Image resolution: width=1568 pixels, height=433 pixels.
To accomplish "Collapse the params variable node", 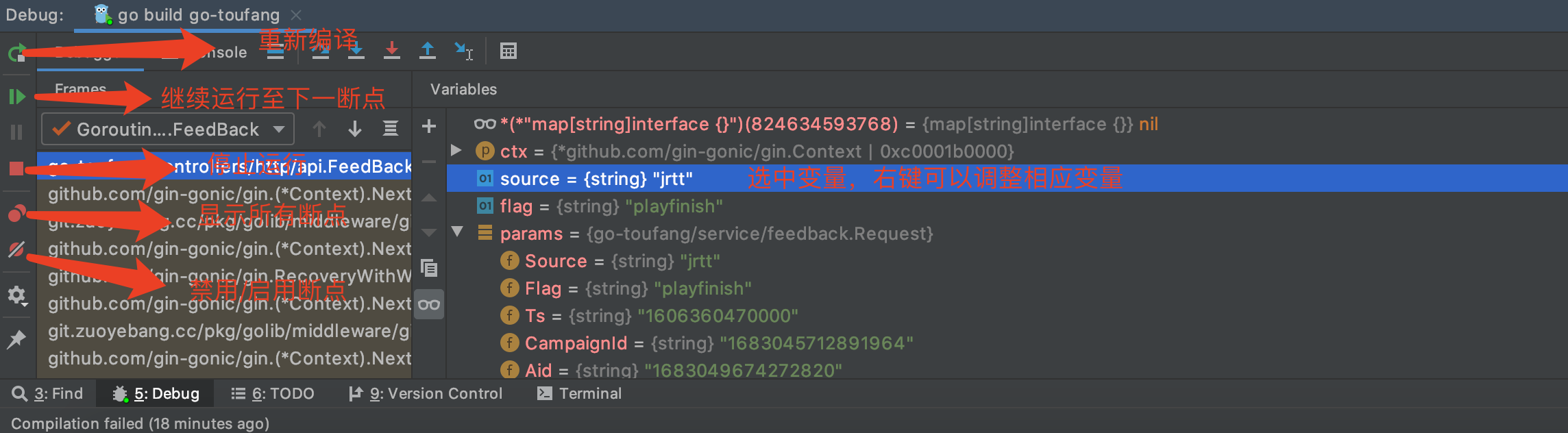I will click(x=457, y=232).
